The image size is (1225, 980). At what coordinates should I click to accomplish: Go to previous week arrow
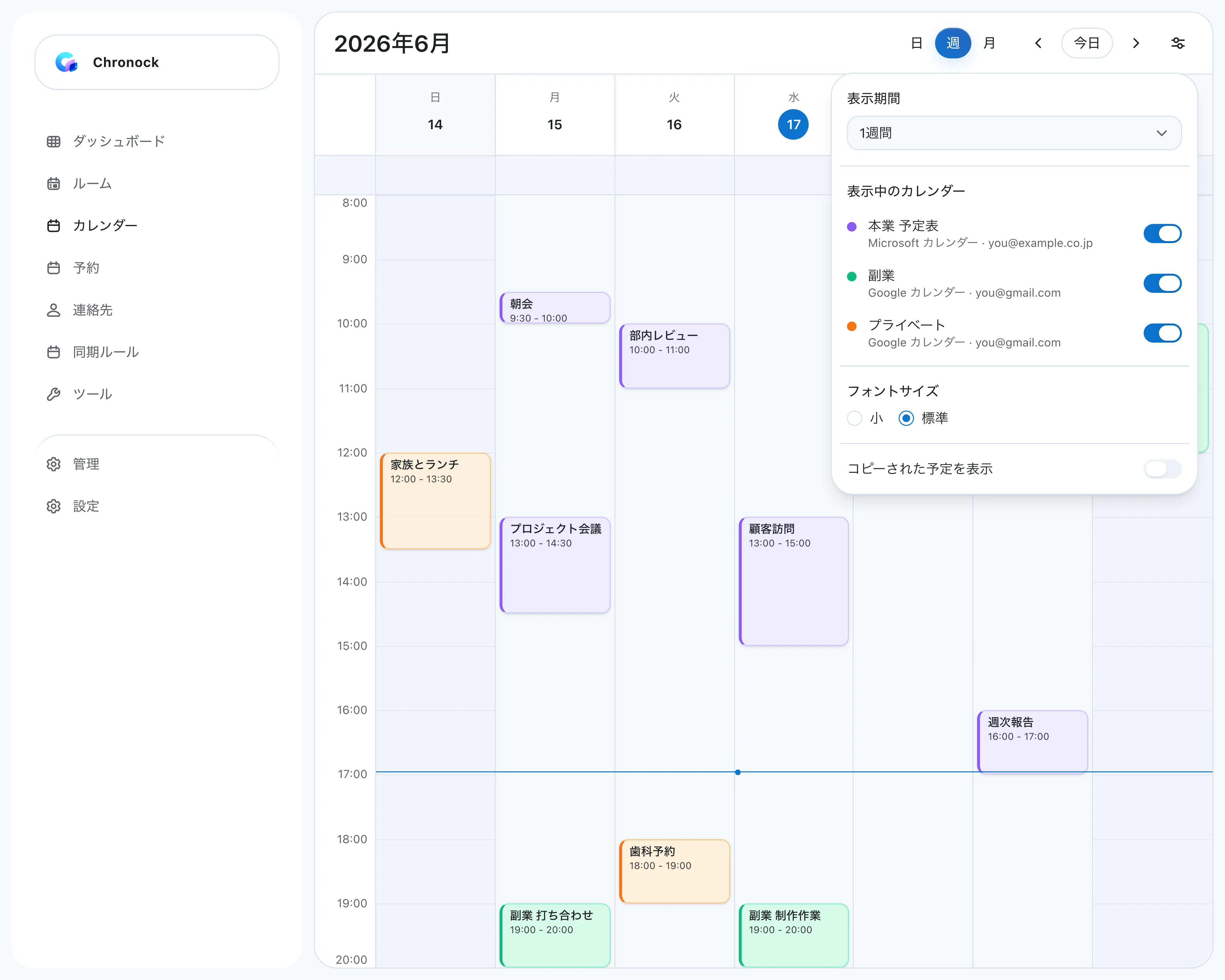coord(1038,43)
